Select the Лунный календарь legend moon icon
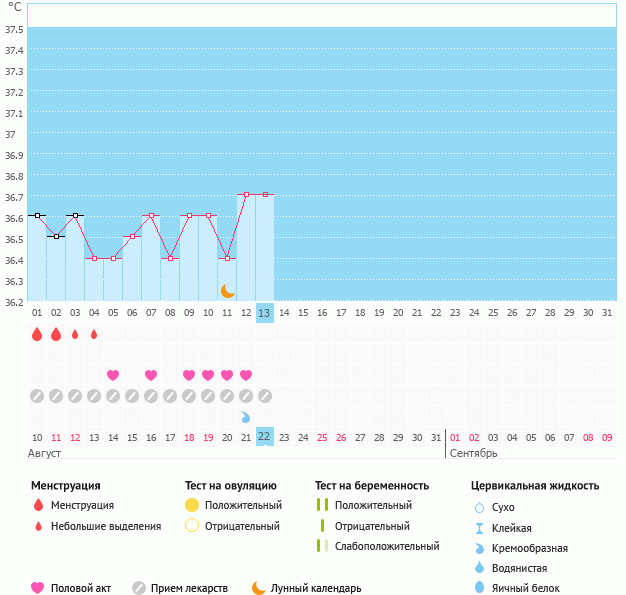Screen dimensions: 626x595 [x=259, y=588]
